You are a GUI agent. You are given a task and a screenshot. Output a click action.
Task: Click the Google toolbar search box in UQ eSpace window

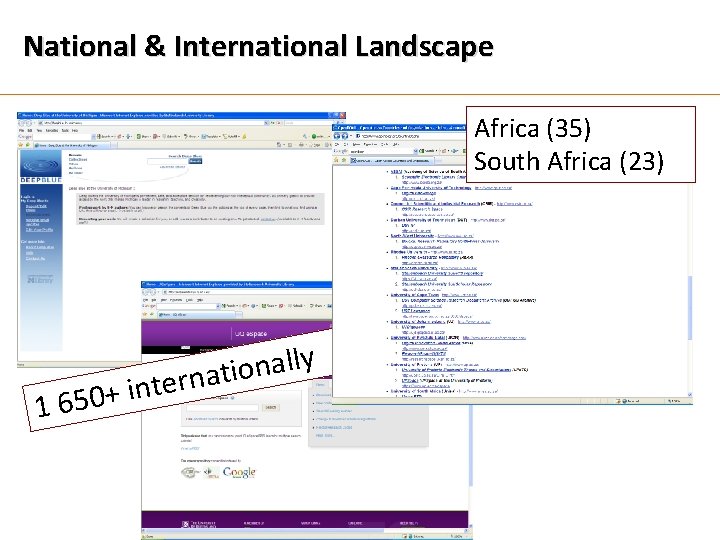coord(187,306)
